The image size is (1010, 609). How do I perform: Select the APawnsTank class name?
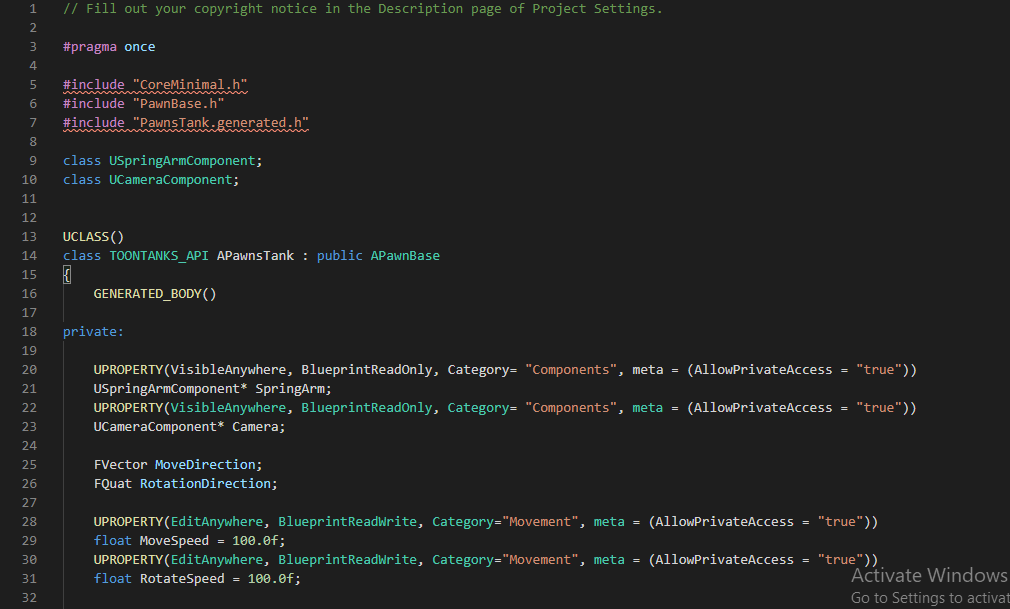coord(255,255)
